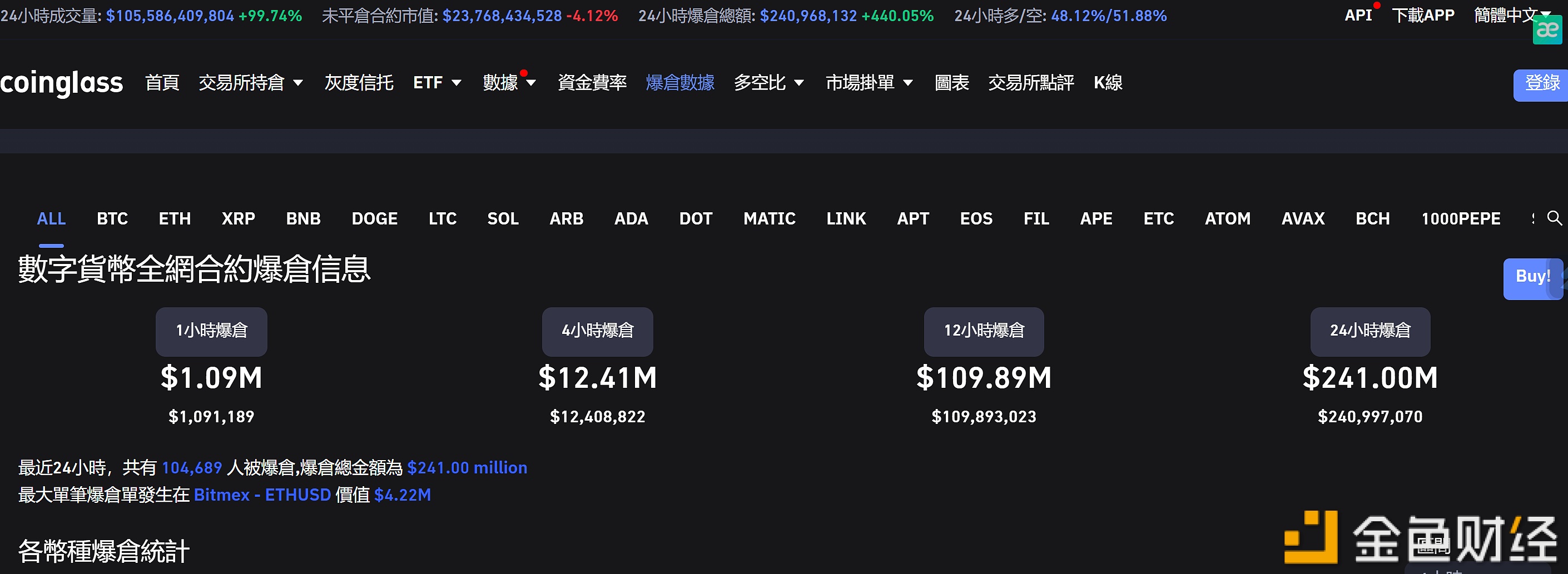Click the coinglass logo
The width and height of the screenshot is (1568, 574).
tap(62, 83)
